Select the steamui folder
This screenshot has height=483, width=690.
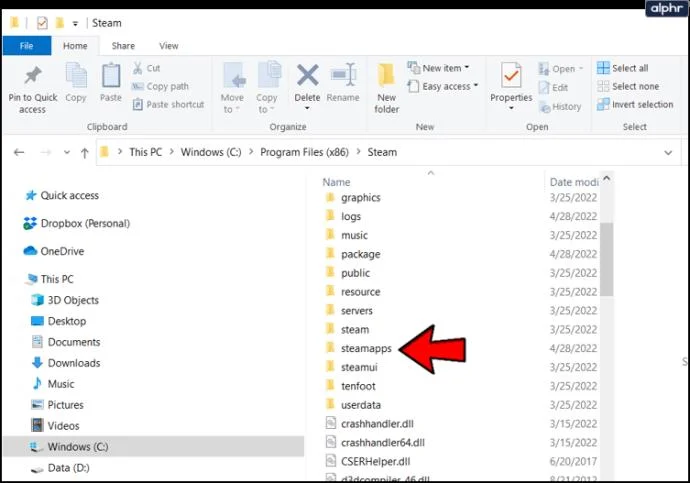point(351,367)
